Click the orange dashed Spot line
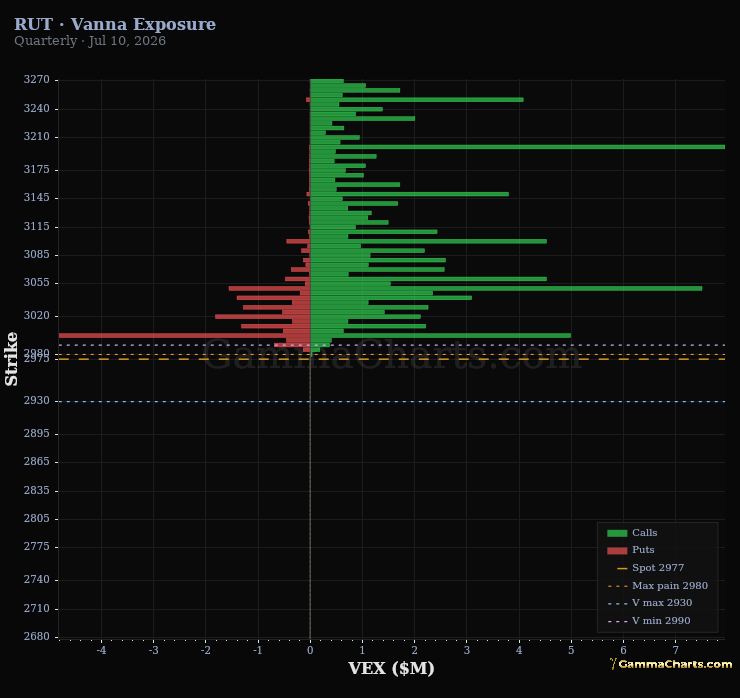Screen dimensions: 740x698 coord(392,359)
